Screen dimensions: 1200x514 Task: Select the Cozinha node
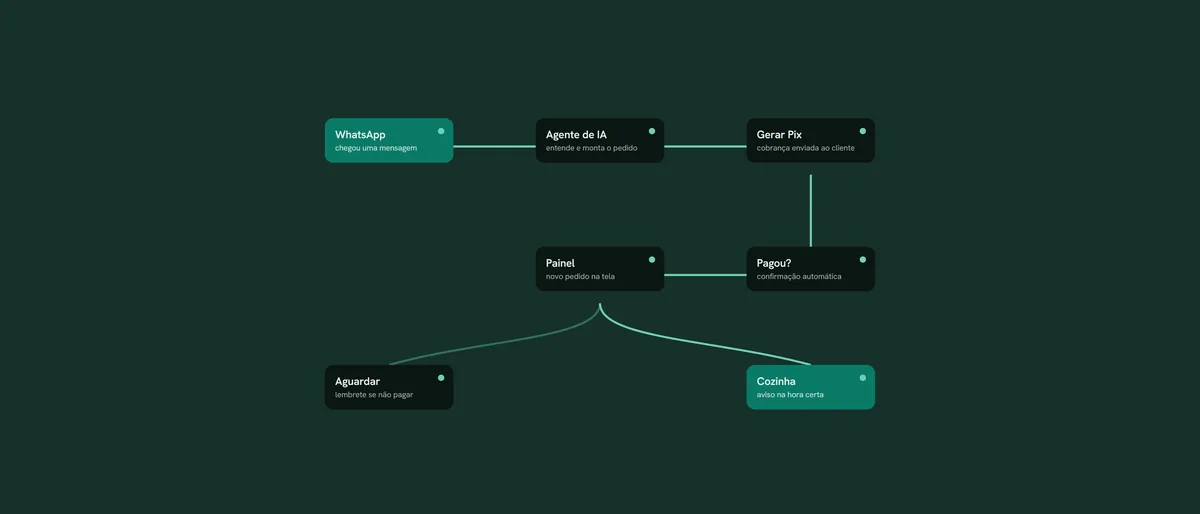[811, 387]
